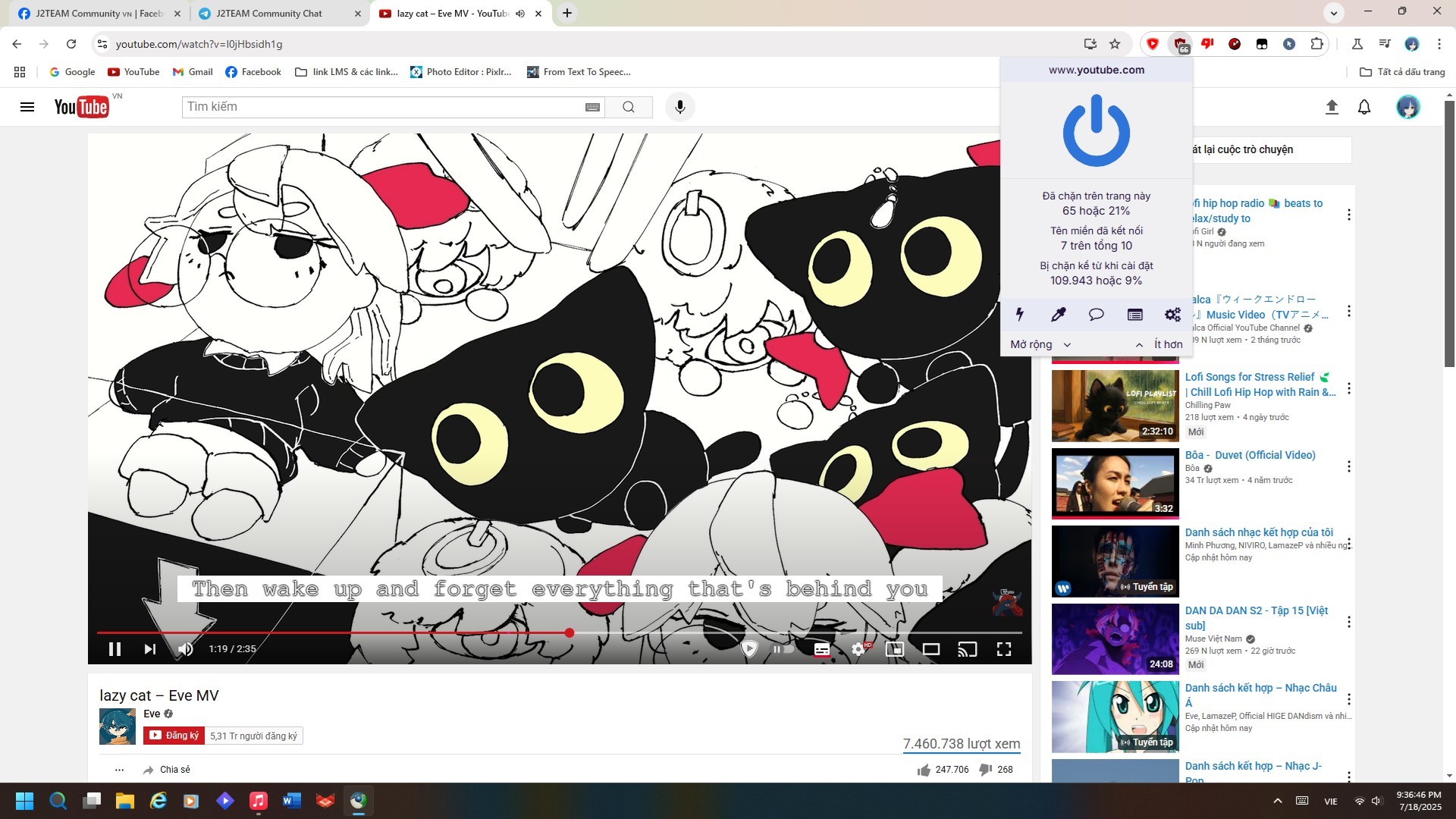Open Windows Start menu
1456x819 pixels.
point(24,801)
